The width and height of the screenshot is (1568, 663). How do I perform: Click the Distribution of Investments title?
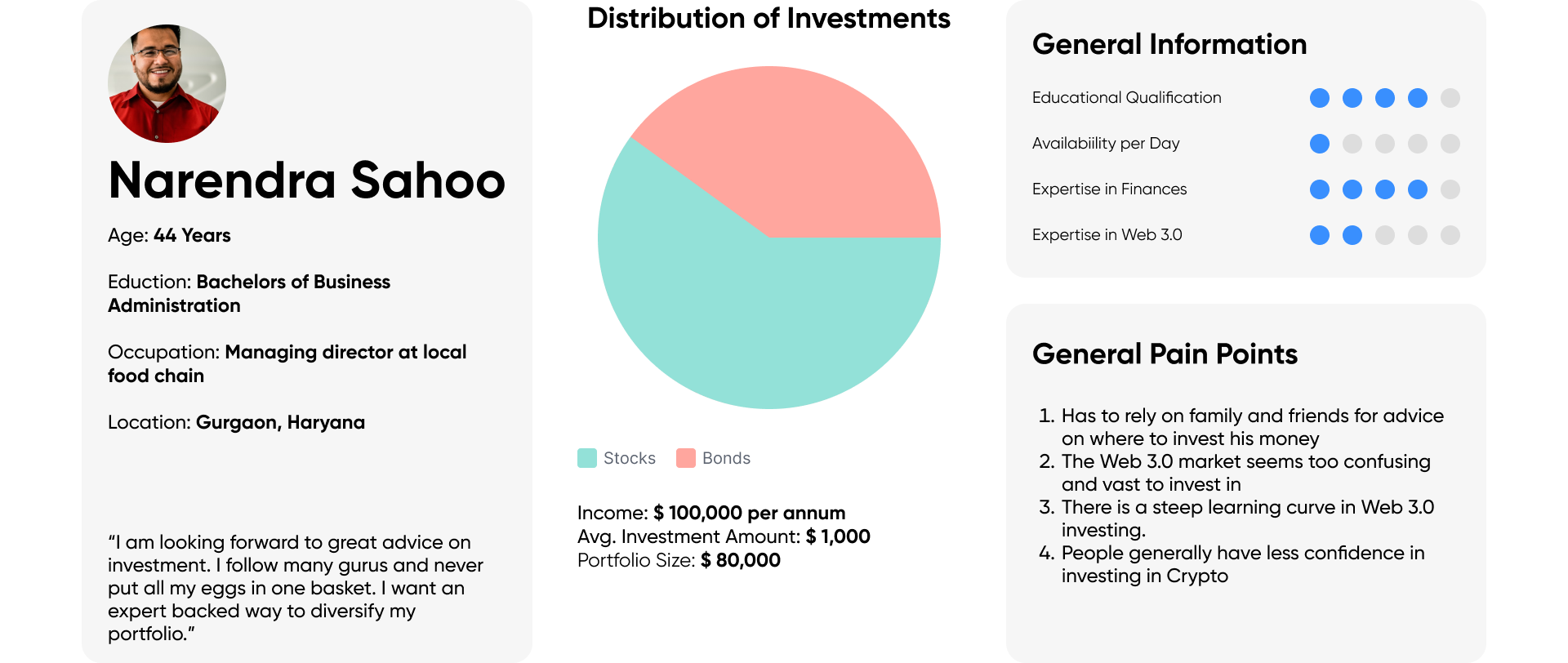tap(768, 18)
